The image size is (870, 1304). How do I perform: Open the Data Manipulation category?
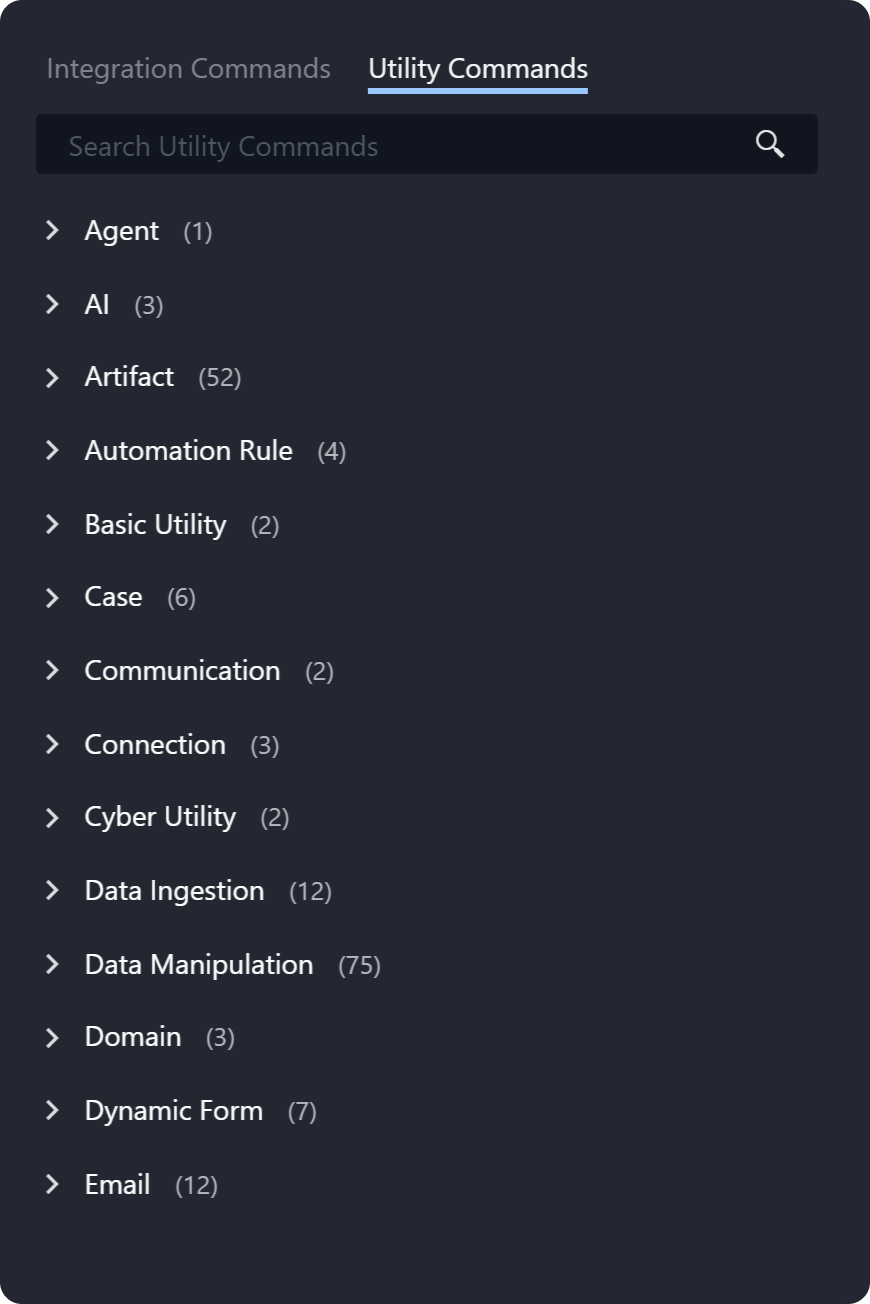[x=198, y=964]
